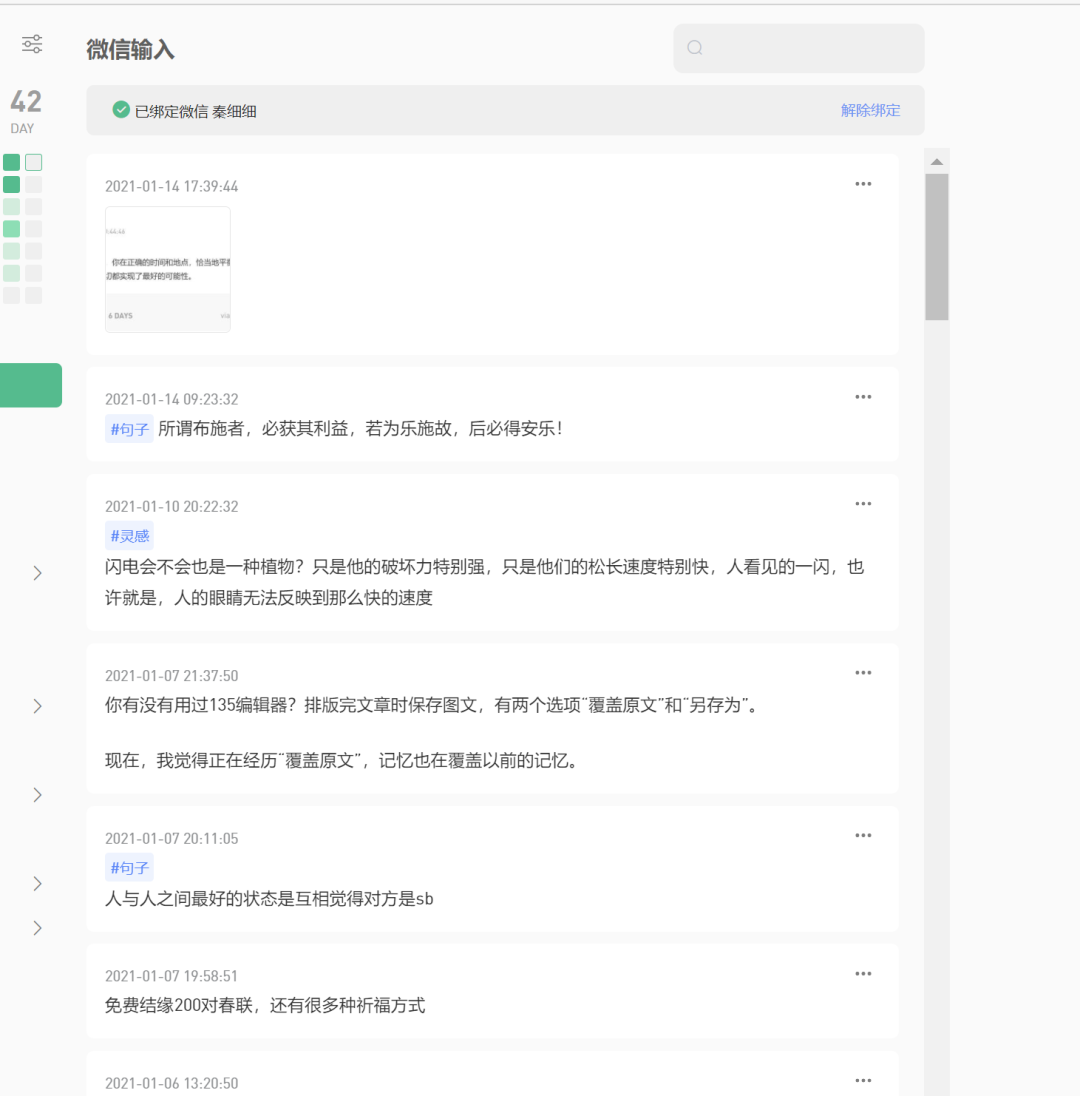The width and height of the screenshot is (1080, 1096).
Task: Click the timestamp 2021-01-06 13:20:50
Action: coord(171,1083)
